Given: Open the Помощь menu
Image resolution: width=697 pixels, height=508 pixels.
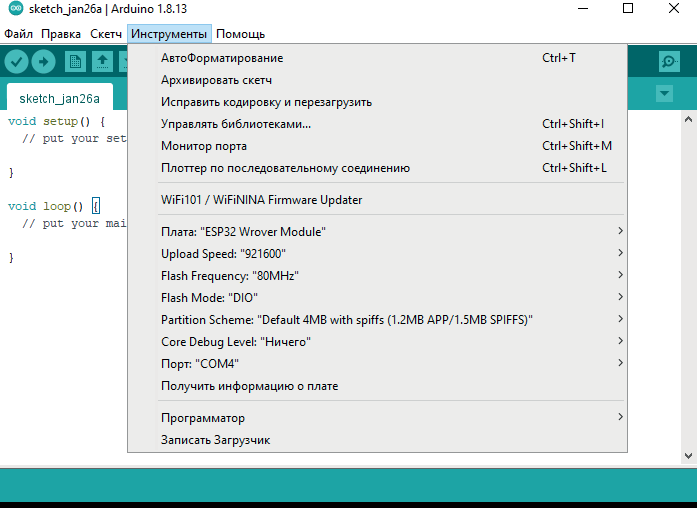Looking at the screenshot, I should click(240, 34).
